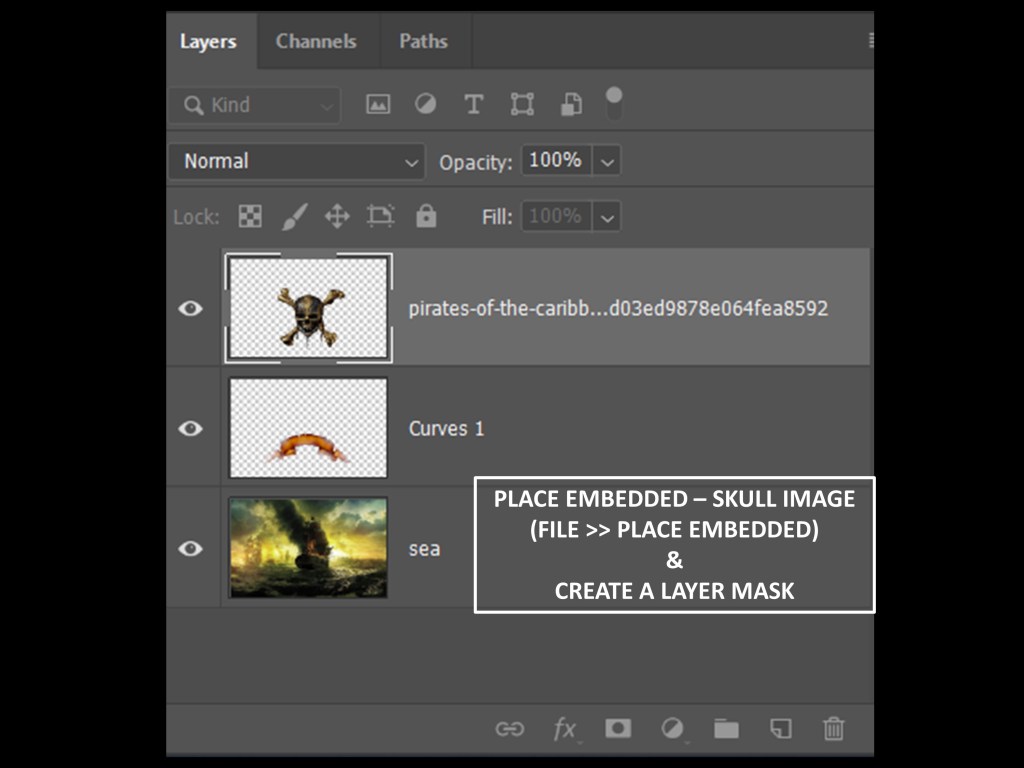Switch to the Paths tab
Viewport: 1024px width, 768px height.
pyautogui.click(x=423, y=41)
